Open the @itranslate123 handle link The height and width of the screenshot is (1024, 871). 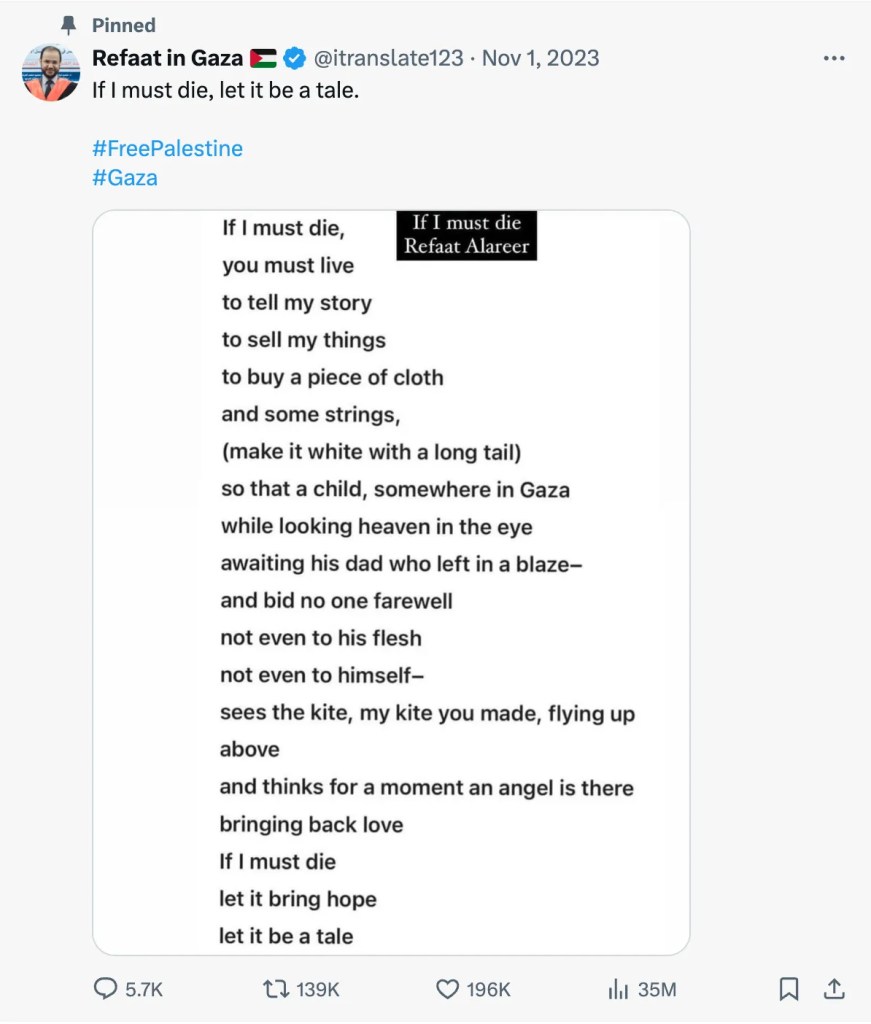[389, 58]
